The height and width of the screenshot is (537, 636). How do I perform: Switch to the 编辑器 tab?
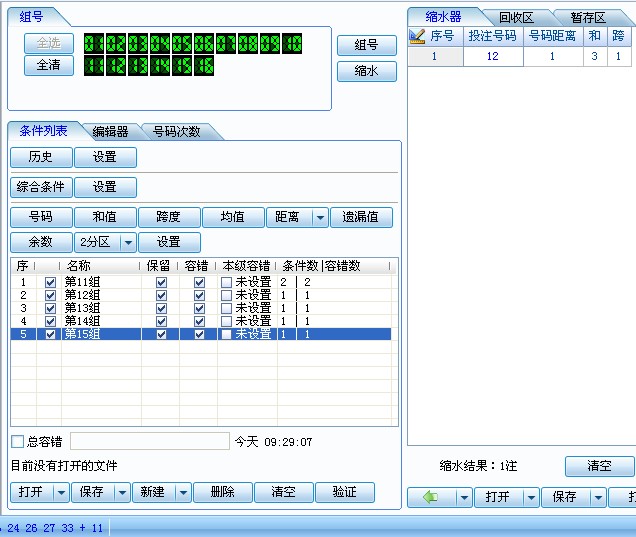click(x=110, y=131)
